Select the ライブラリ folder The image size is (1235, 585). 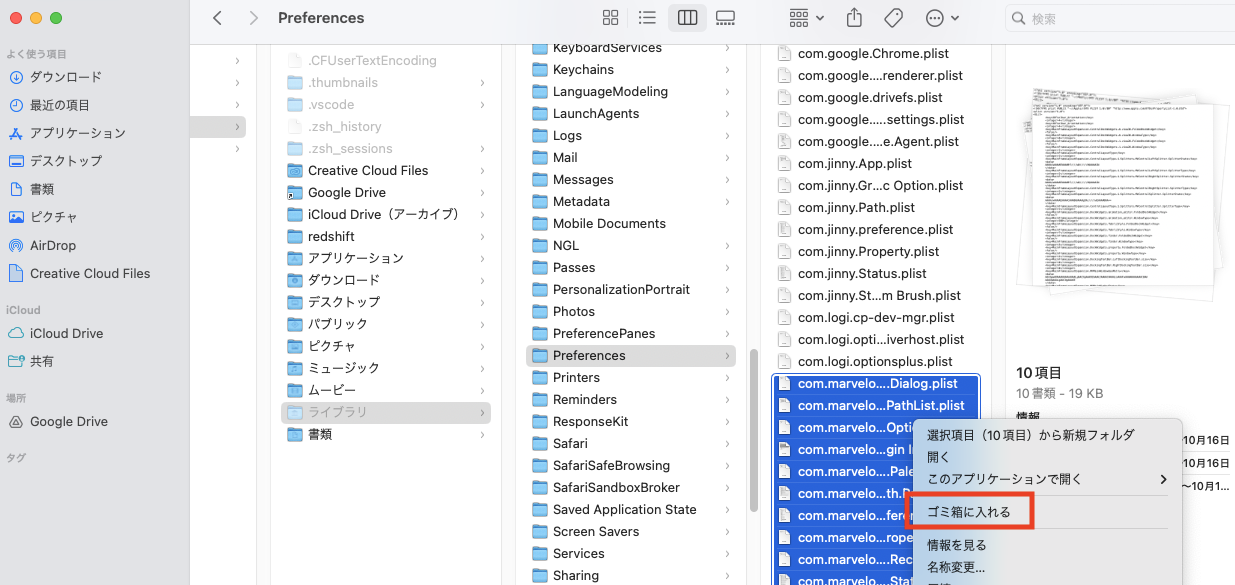point(386,412)
